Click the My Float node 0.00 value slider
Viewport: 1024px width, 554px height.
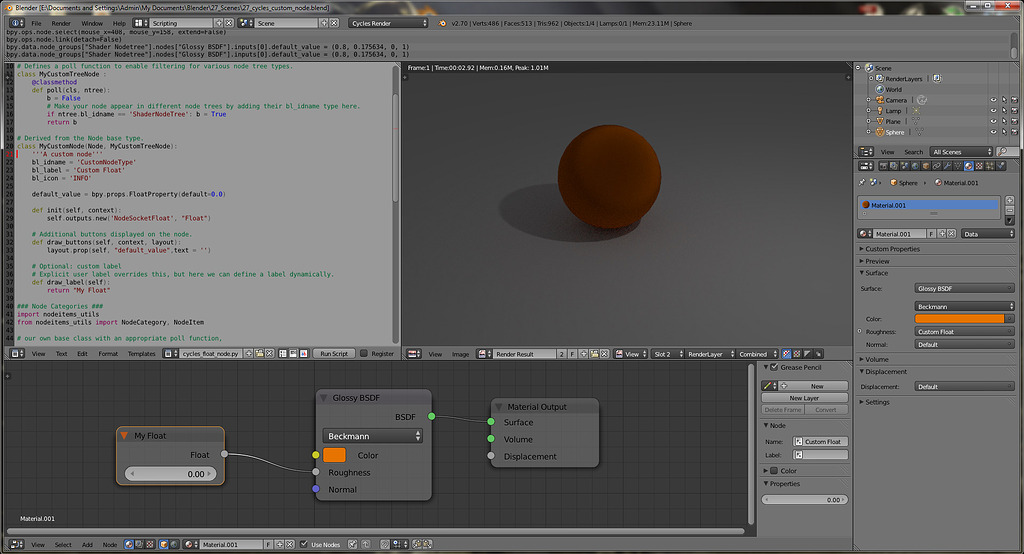pos(170,474)
